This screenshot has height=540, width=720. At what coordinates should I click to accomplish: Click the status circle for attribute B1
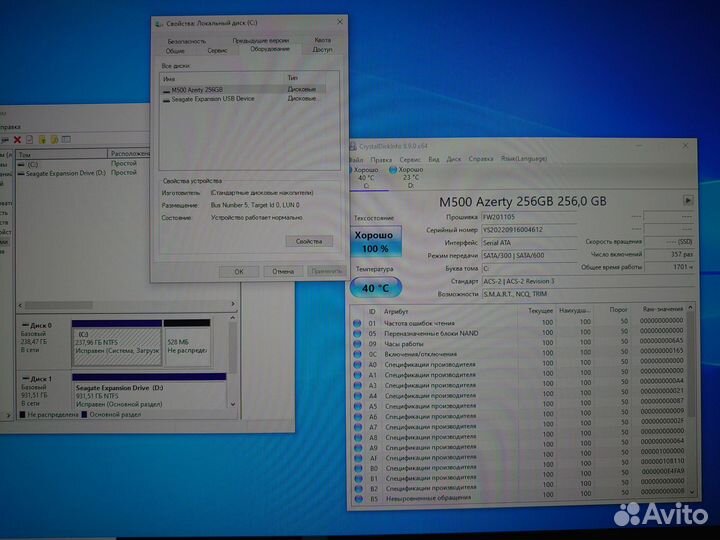point(359,478)
